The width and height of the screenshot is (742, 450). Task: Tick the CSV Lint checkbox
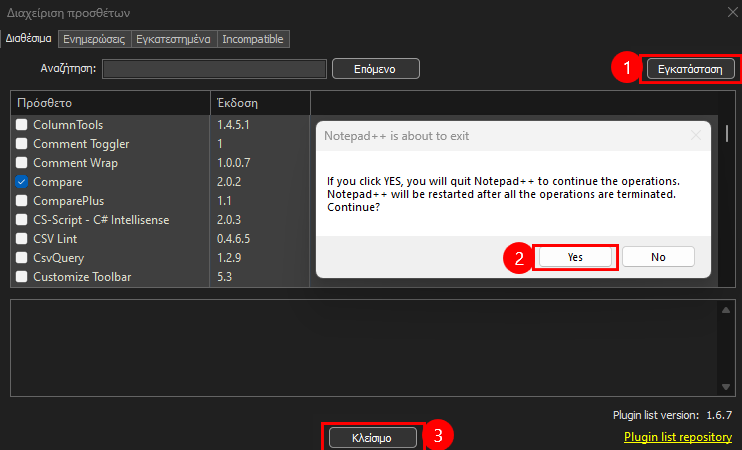(x=21, y=238)
